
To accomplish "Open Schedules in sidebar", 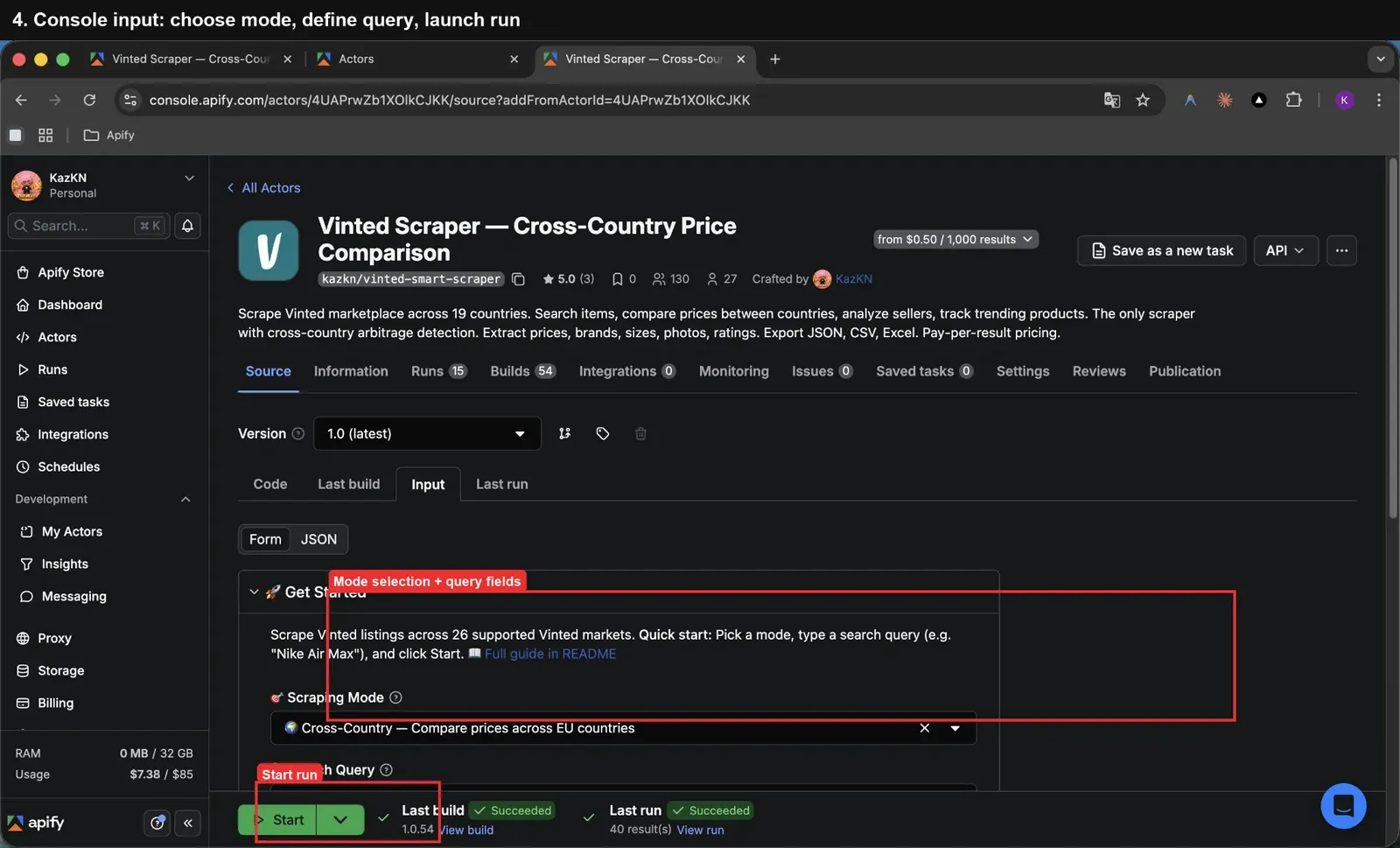I will [68, 466].
